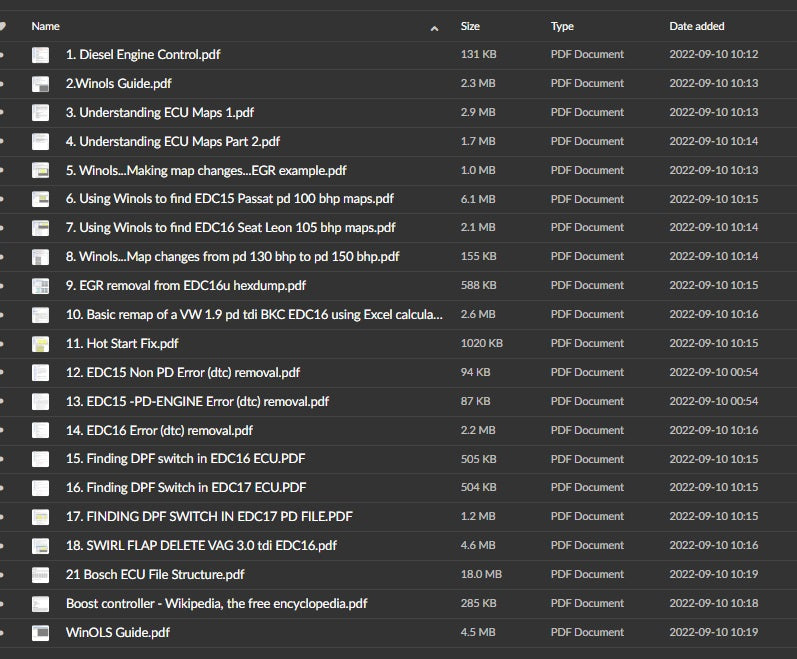Screen dimensions: 797x659
Task: Sort files by the Date added column
Action: point(697,27)
